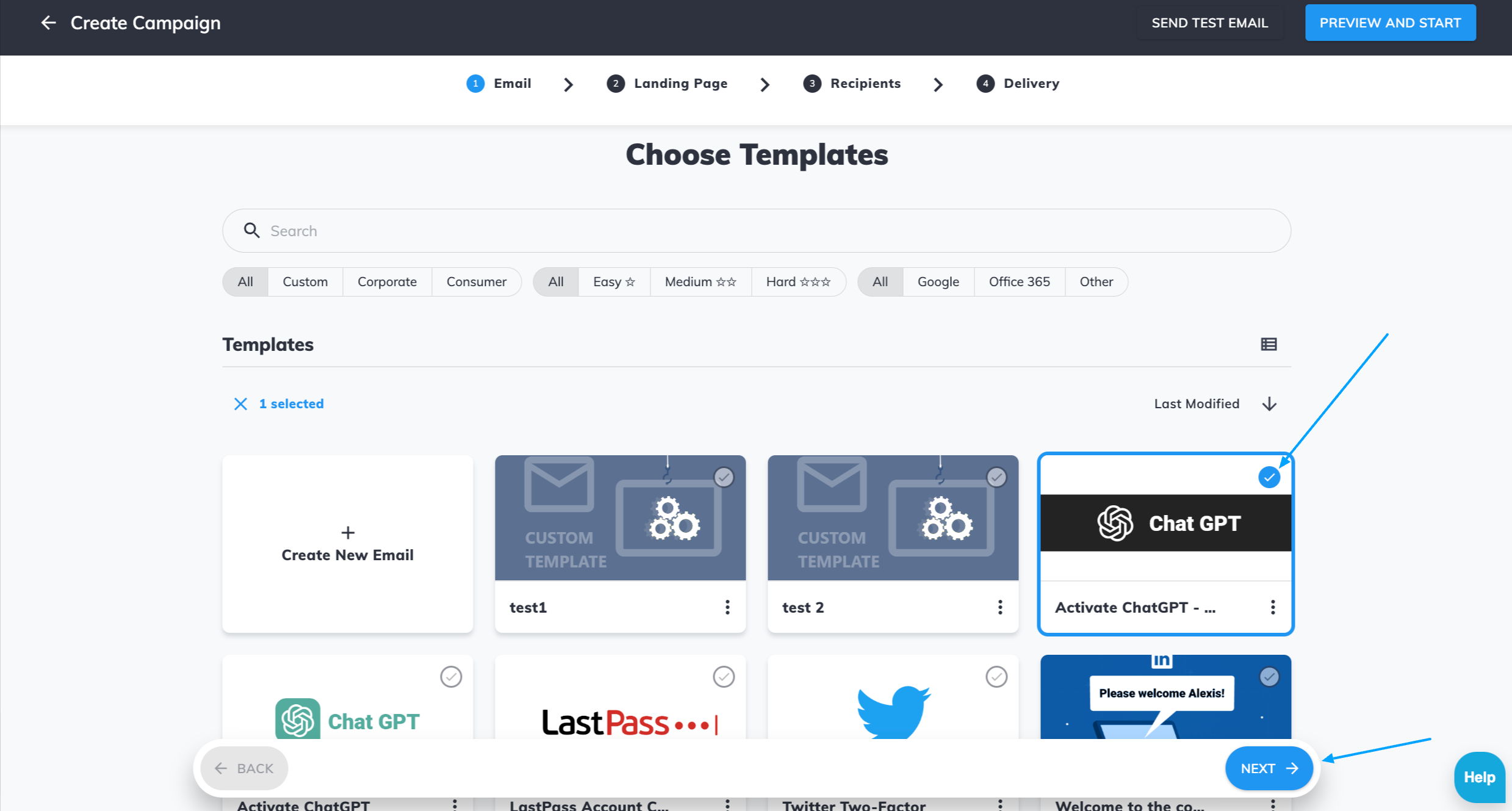Filter templates by Medium difficulty
Image resolution: width=1512 pixels, height=811 pixels.
click(700, 282)
